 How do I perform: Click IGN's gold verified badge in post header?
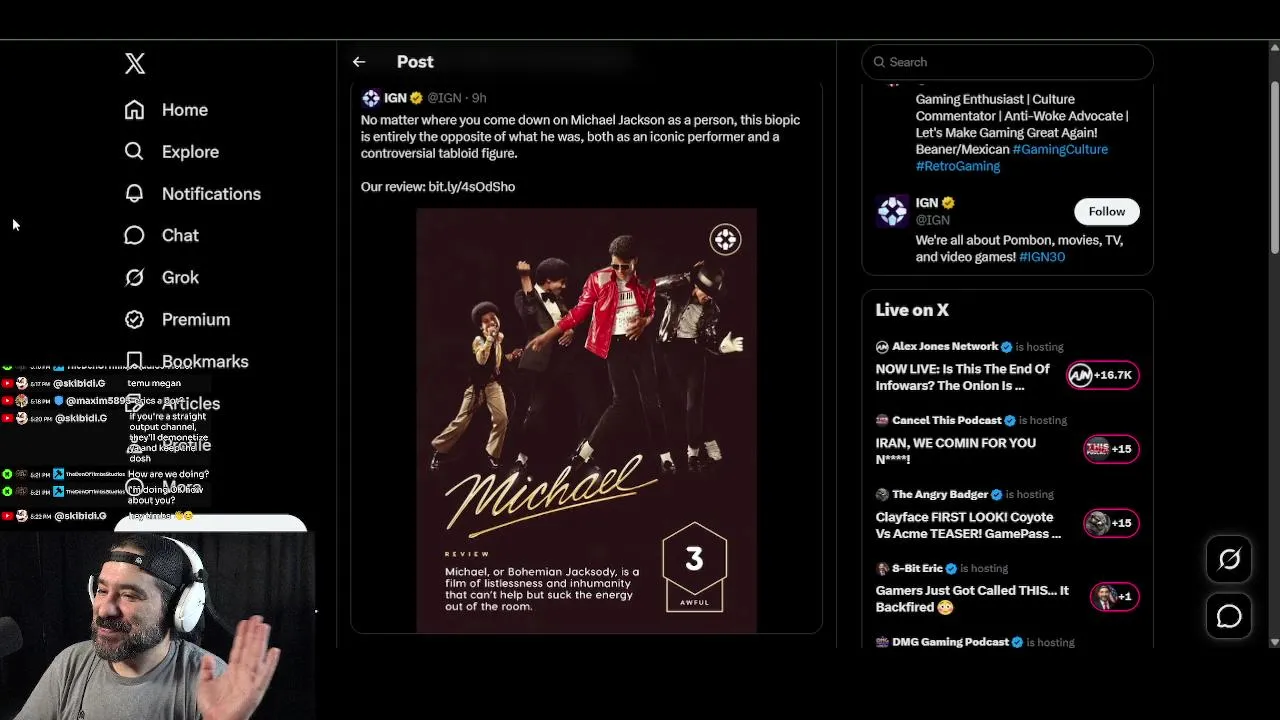coord(416,98)
